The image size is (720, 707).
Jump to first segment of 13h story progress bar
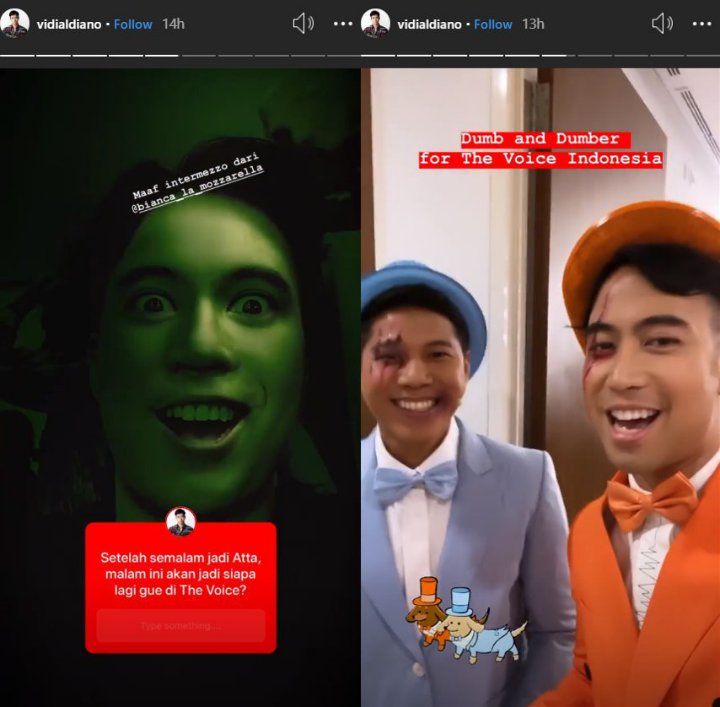378,56
